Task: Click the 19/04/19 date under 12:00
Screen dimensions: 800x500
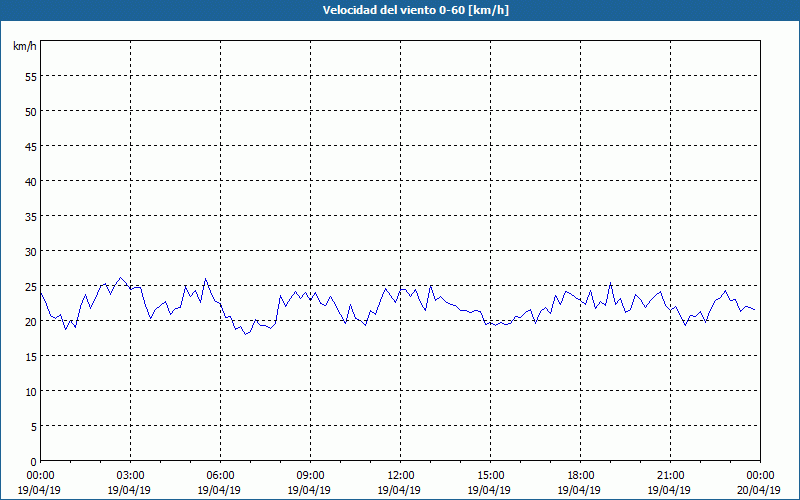Action: pos(399,490)
